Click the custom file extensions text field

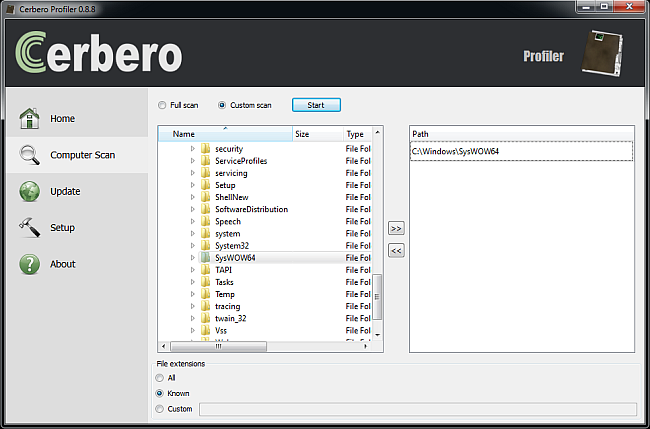pos(418,409)
